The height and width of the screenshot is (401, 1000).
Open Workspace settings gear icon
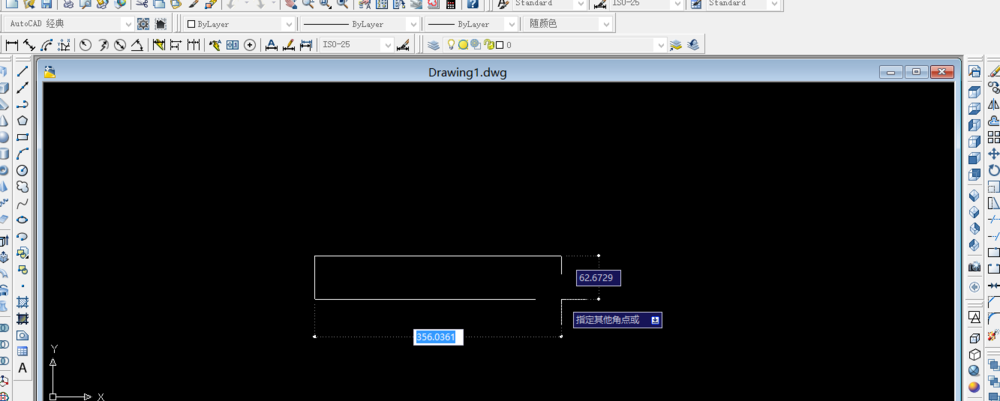coord(143,24)
